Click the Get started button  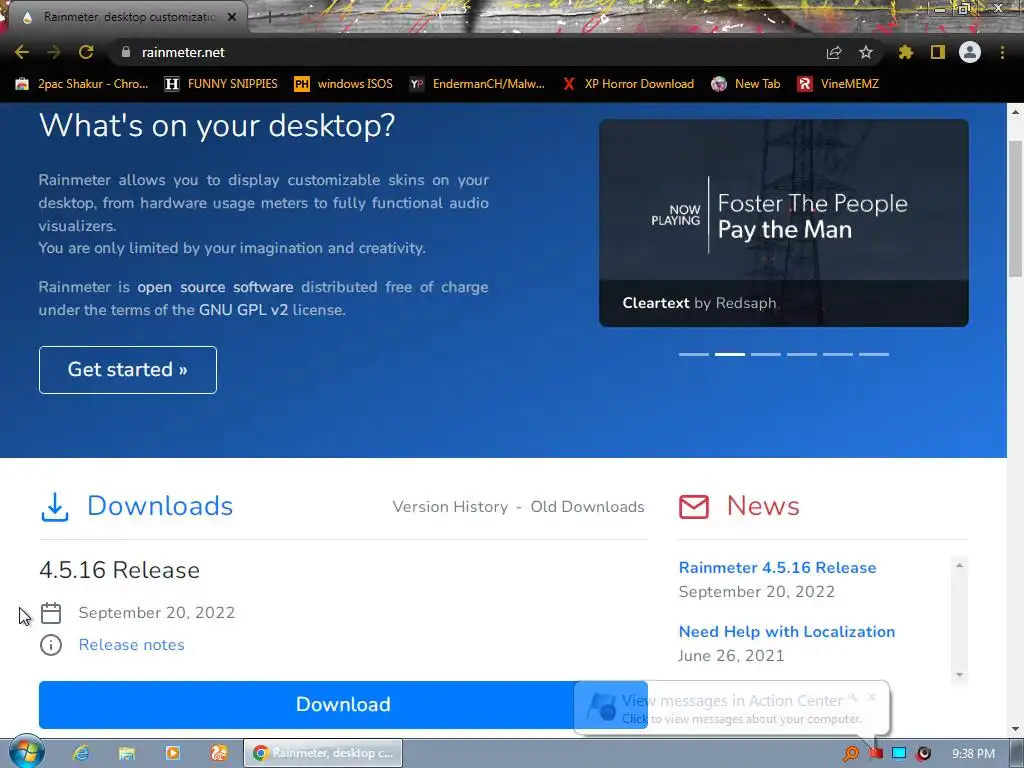click(128, 370)
